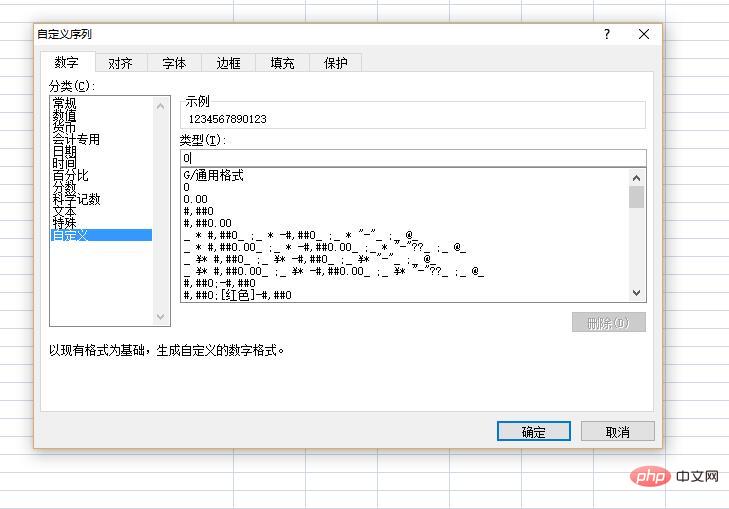The image size is (729, 509).
Task: Open the 边框 tab
Action: point(228,63)
